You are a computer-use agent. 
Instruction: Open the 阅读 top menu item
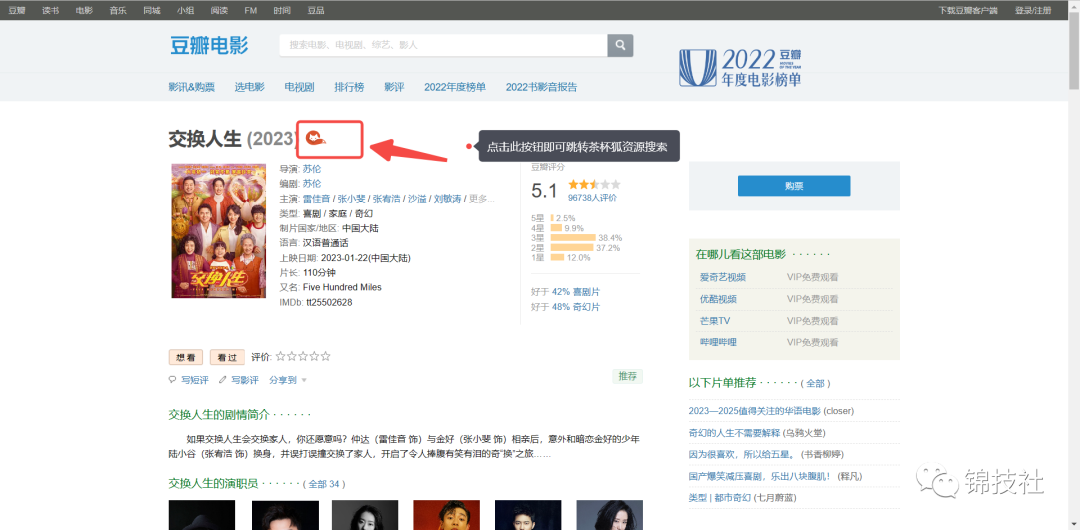click(219, 10)
